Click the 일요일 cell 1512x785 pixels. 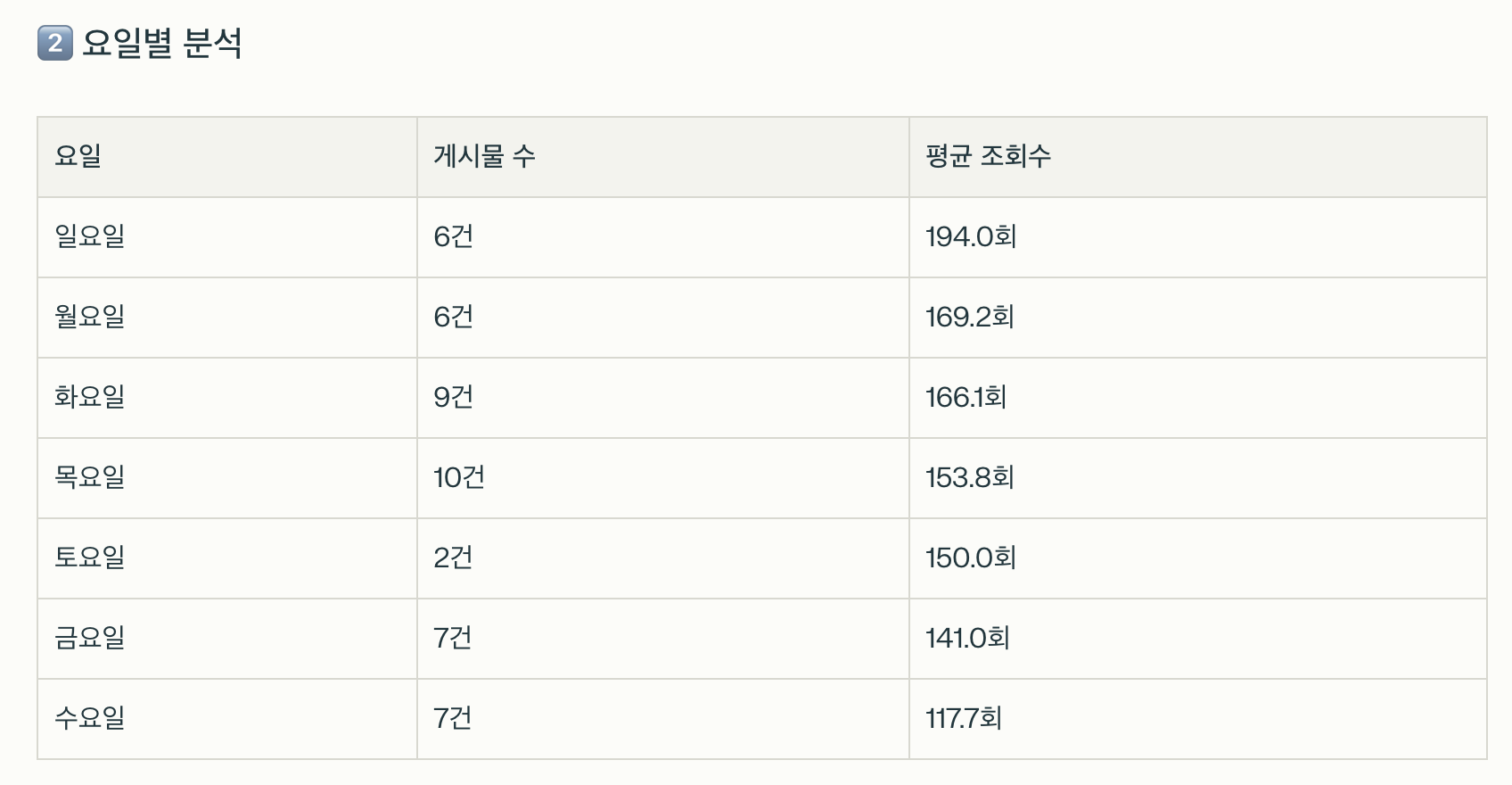pos(90,236)
